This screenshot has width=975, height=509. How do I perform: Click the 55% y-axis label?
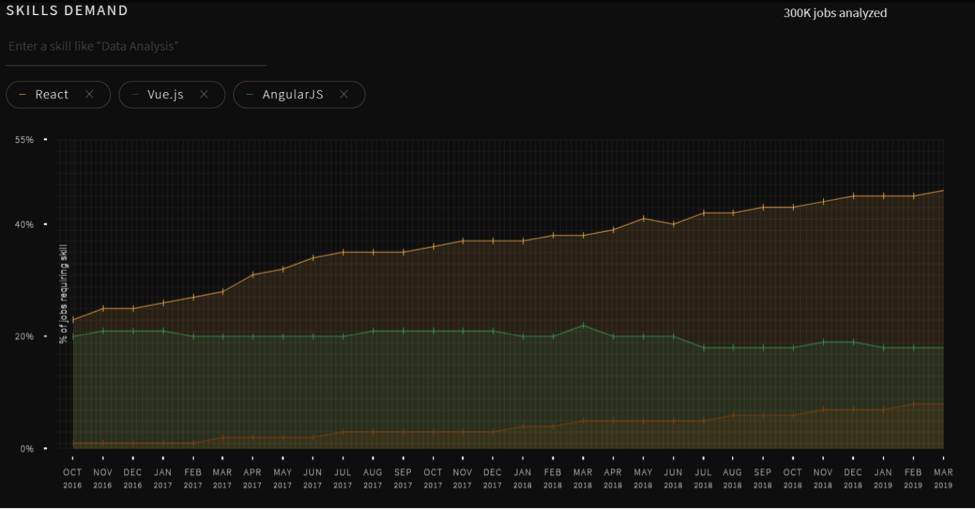24,140
